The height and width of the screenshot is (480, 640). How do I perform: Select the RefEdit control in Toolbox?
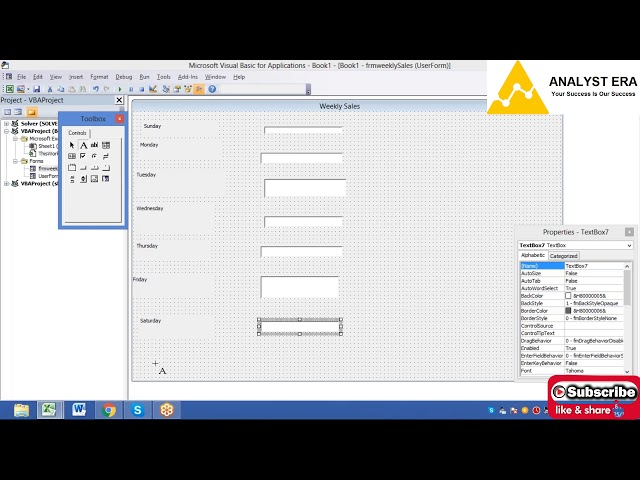106,179
